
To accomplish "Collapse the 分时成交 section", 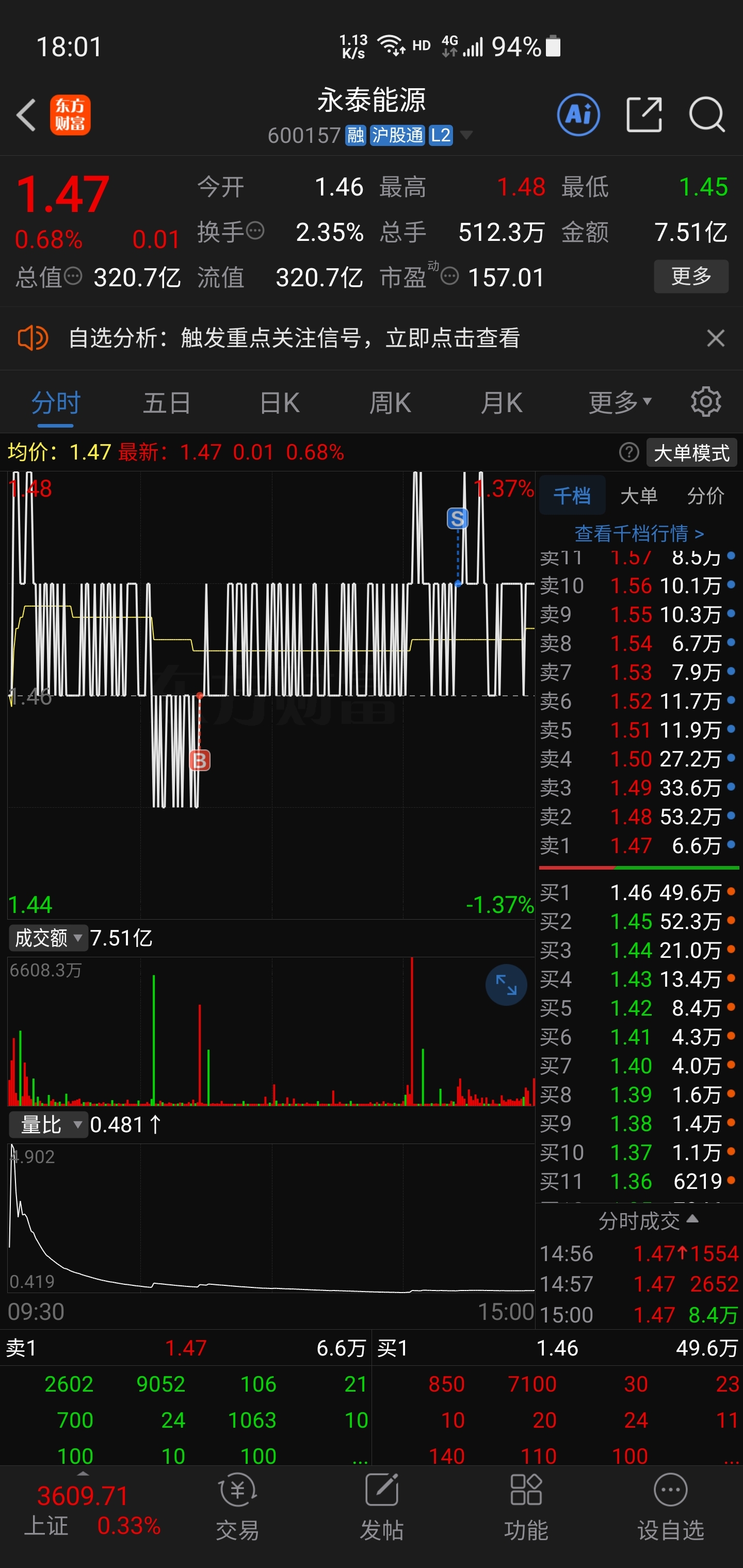I will (x=648, y=1220).
